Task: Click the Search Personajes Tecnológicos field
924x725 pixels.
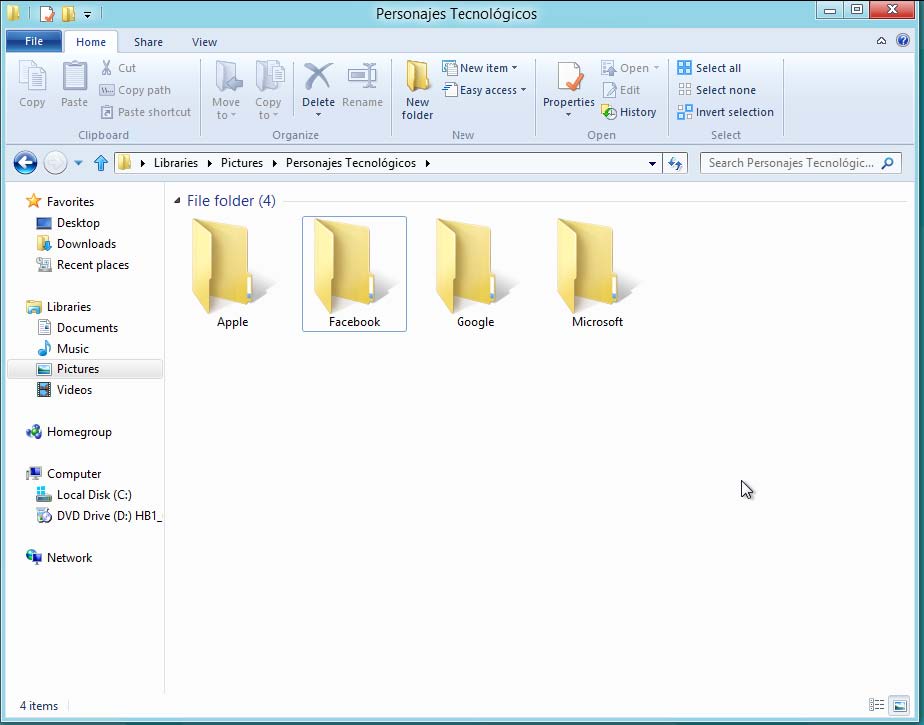Action: click(x=790, y=163)
